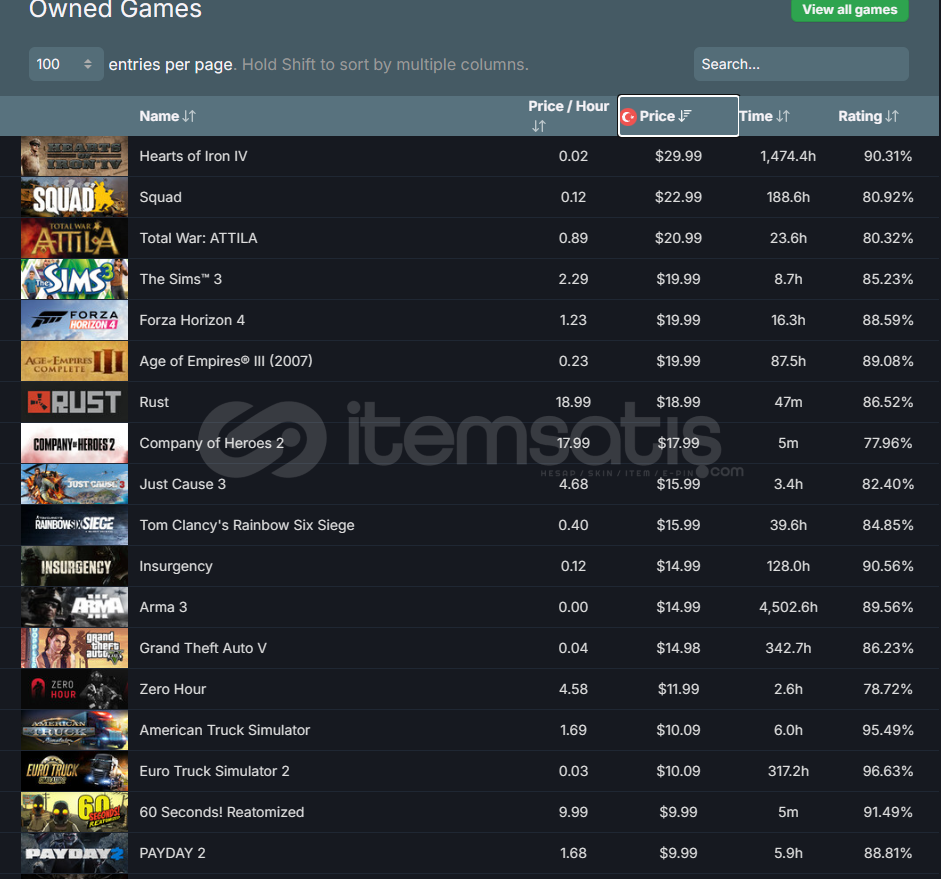Open The Sims 3 thumbnail
The height and width of the screenshot is (879, 941).
tap(74, 279)
